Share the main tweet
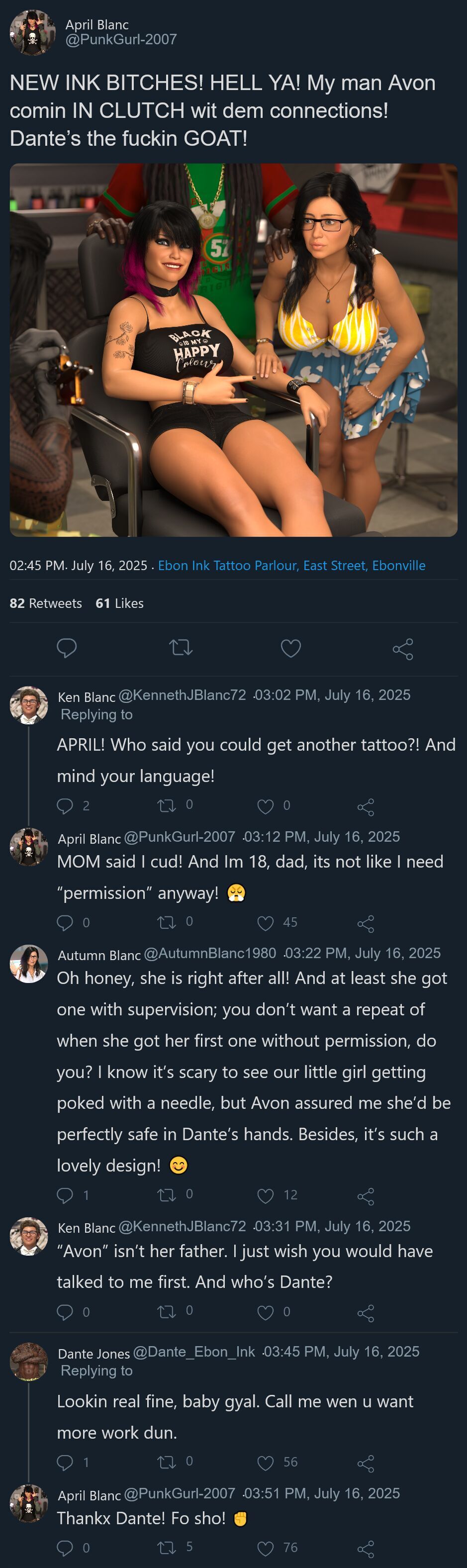Viewport: 467px width, 1568px height. 402,649
